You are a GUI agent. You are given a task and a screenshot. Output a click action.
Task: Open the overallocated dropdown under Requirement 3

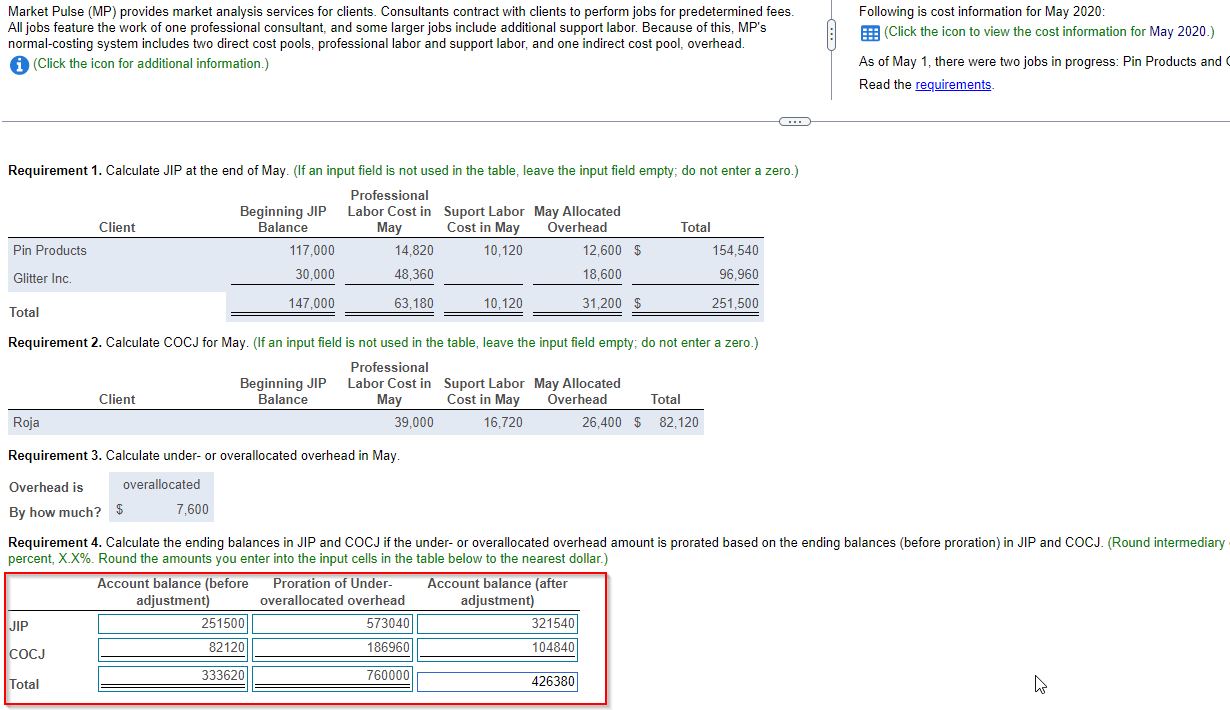pos(161,484)
